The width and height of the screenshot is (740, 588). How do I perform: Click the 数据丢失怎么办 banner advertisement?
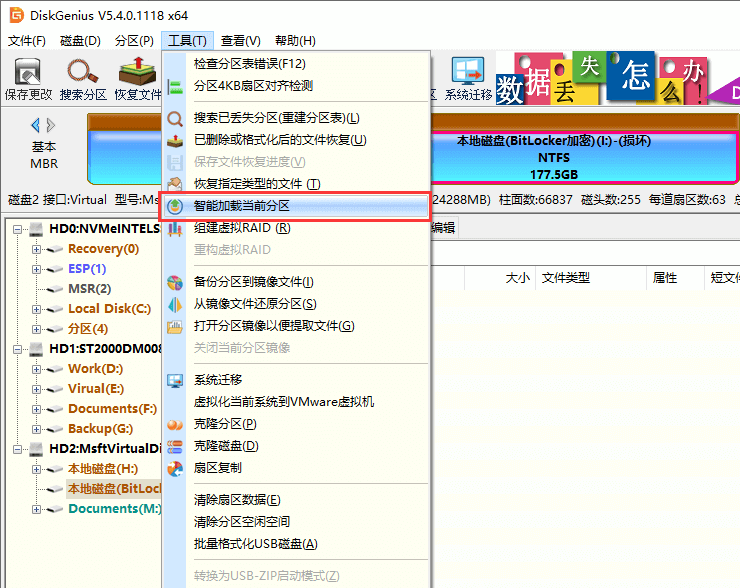(x=617, y=78)
